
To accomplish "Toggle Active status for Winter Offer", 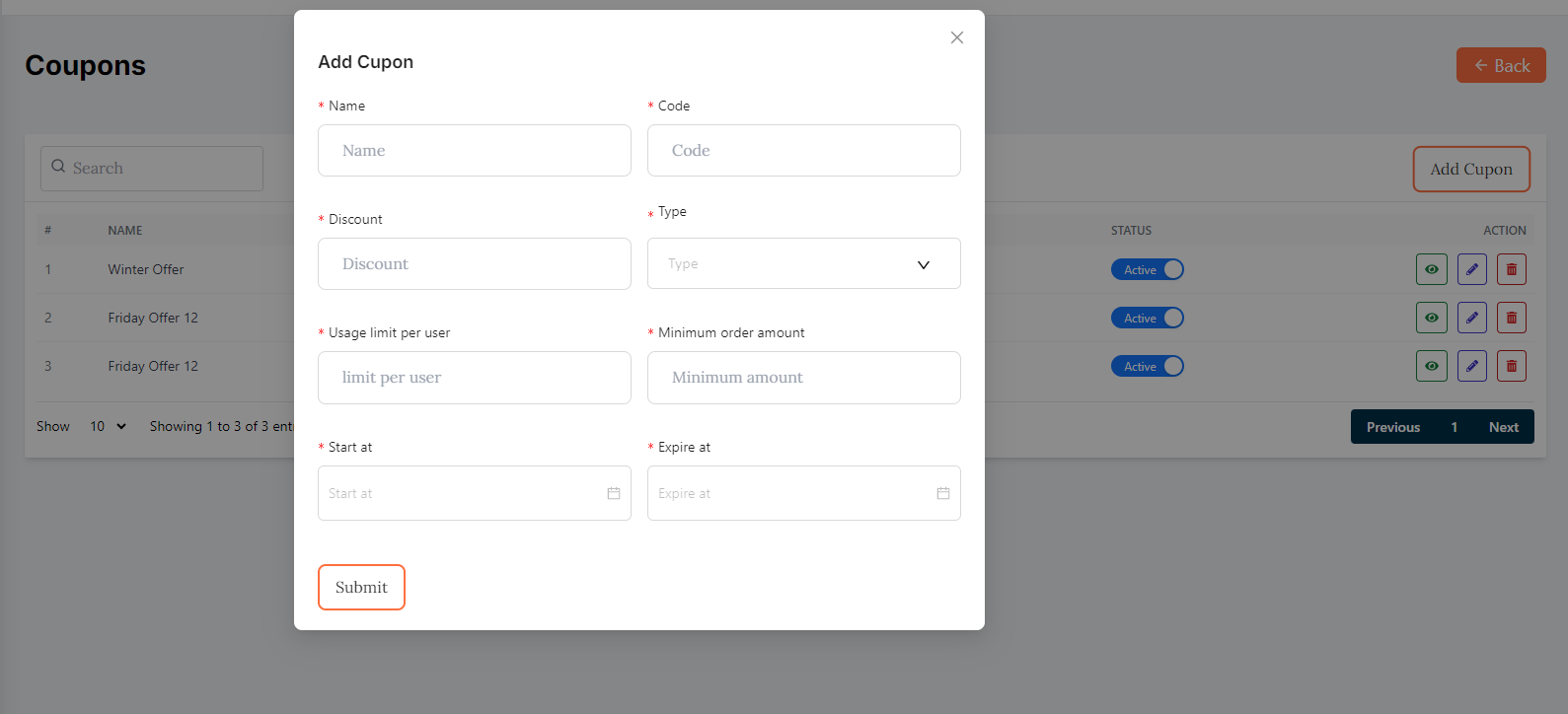I will (x=1147, y=269).
